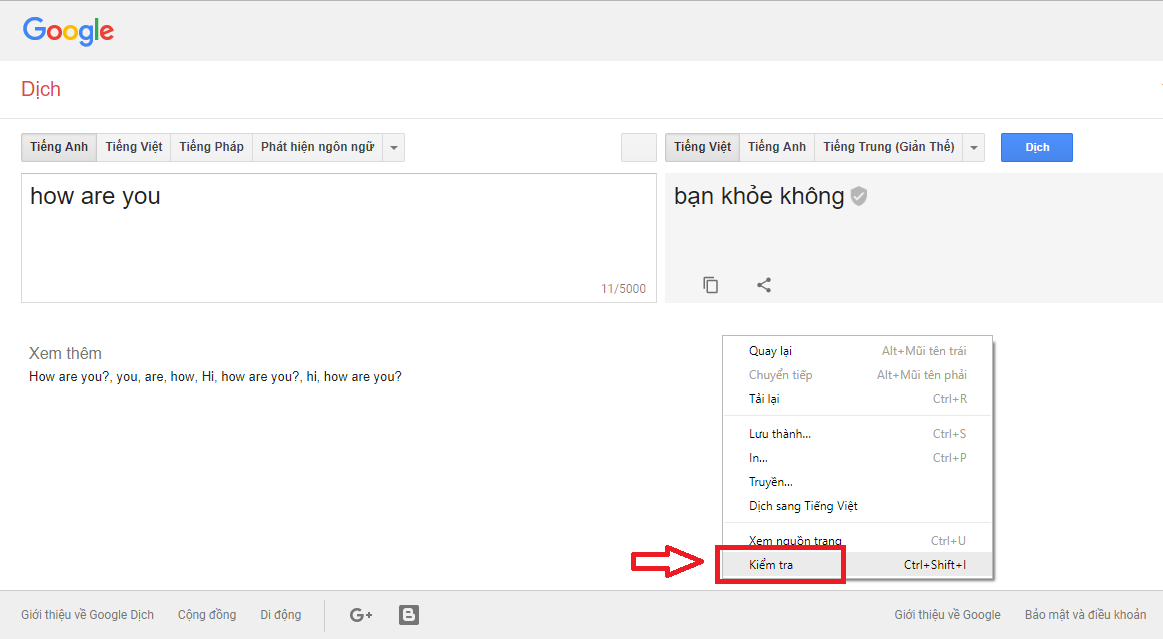Open the Google+ page from the footer icon

coord(360,614)
